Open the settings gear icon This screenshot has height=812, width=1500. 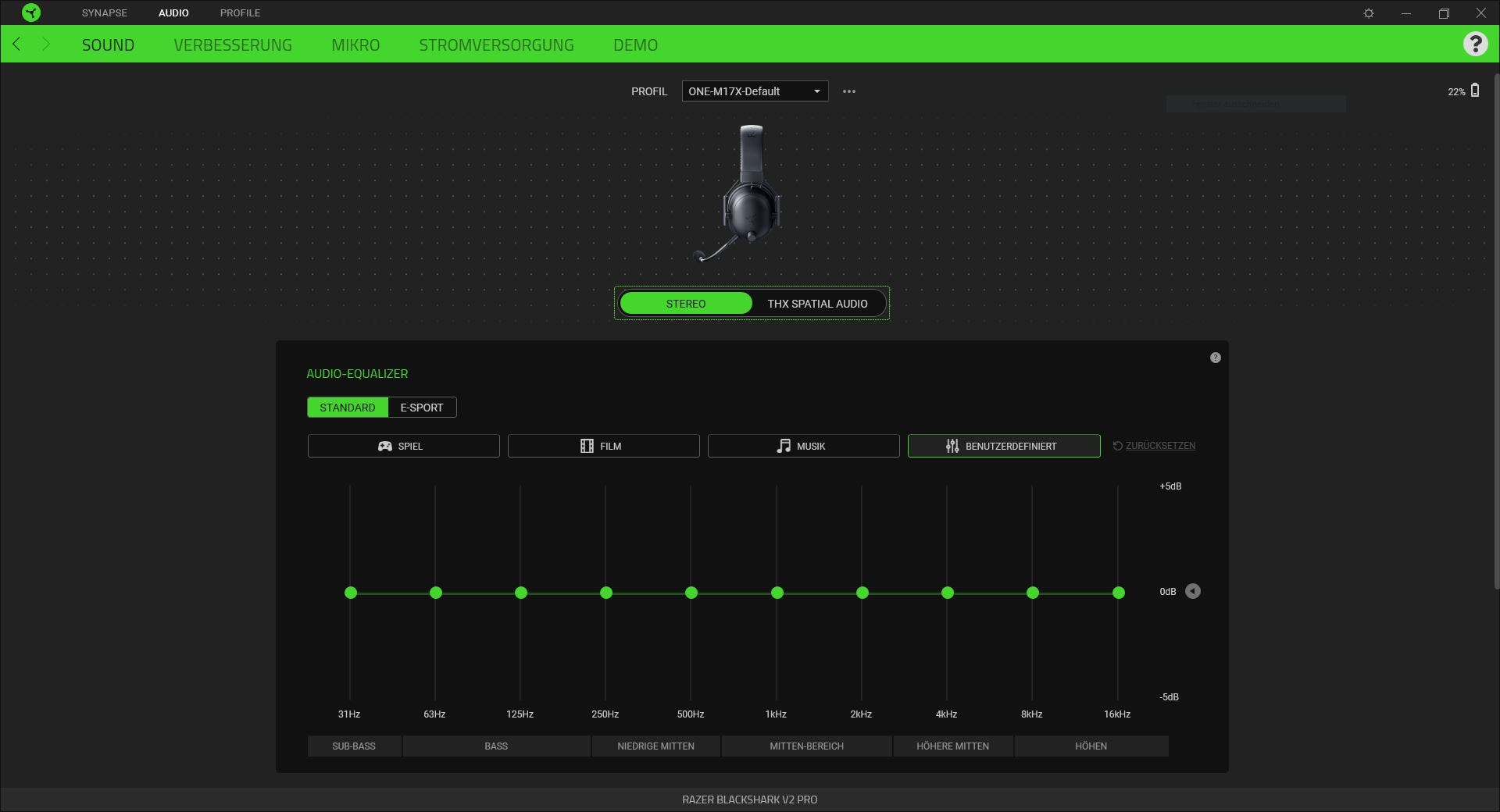(1369, 13)
